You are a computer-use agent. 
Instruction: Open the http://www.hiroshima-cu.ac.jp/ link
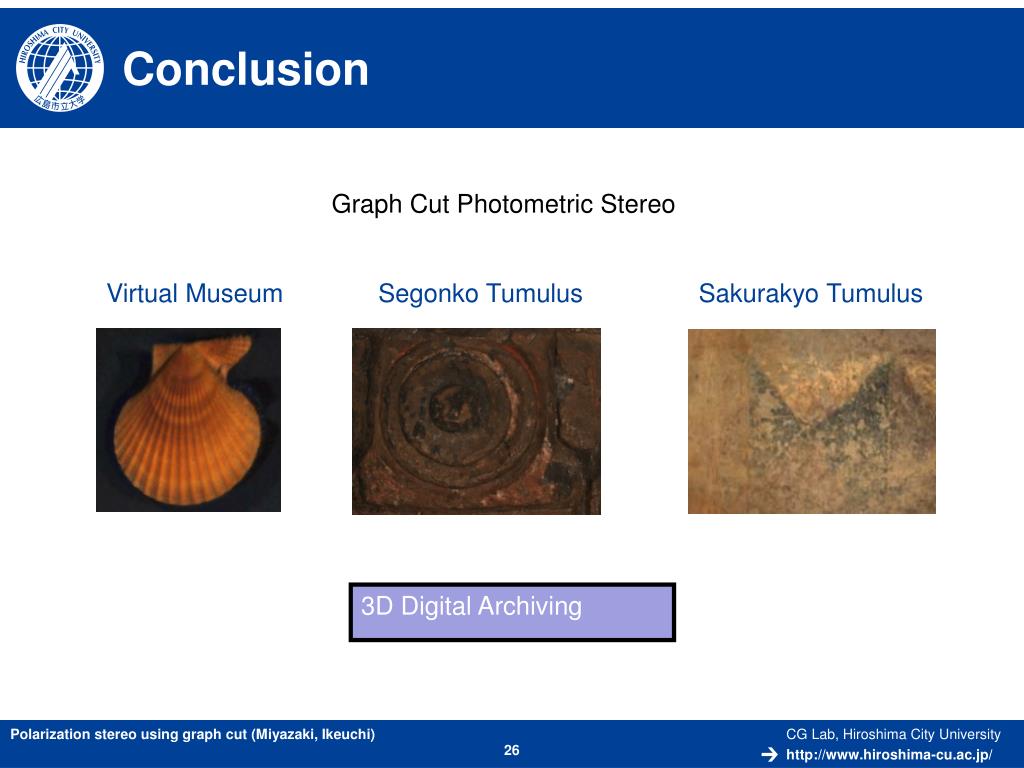(x=889, y=755)
